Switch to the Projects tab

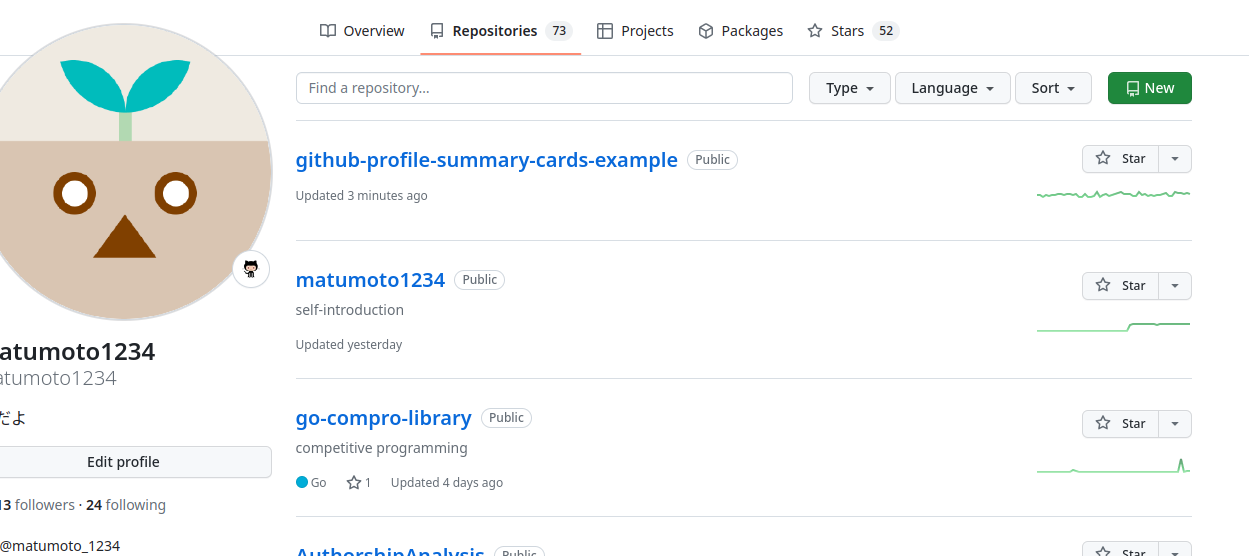[635, 31]
